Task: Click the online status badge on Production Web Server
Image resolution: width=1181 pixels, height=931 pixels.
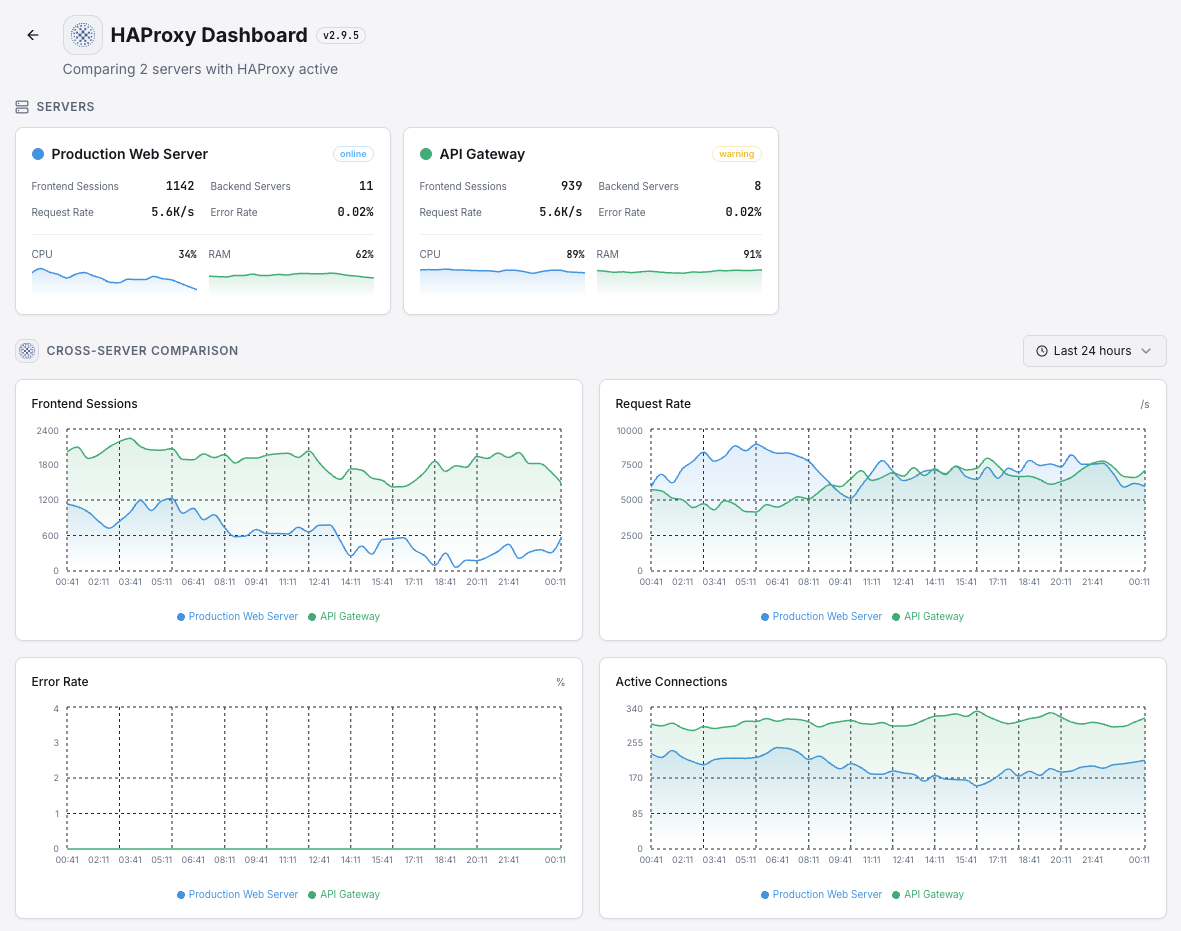Action: [x=353, y=154]
